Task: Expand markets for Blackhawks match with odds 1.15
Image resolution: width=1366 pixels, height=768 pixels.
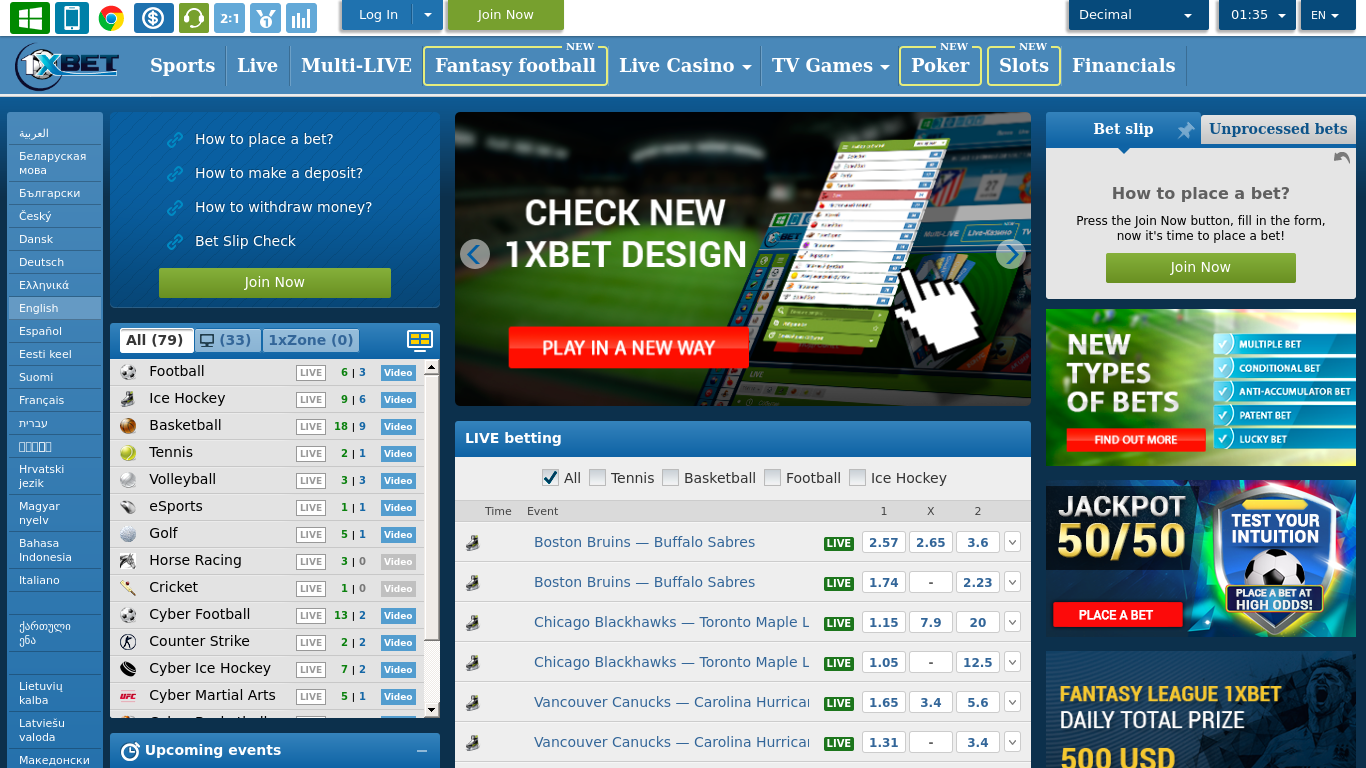Action: 1012,623
